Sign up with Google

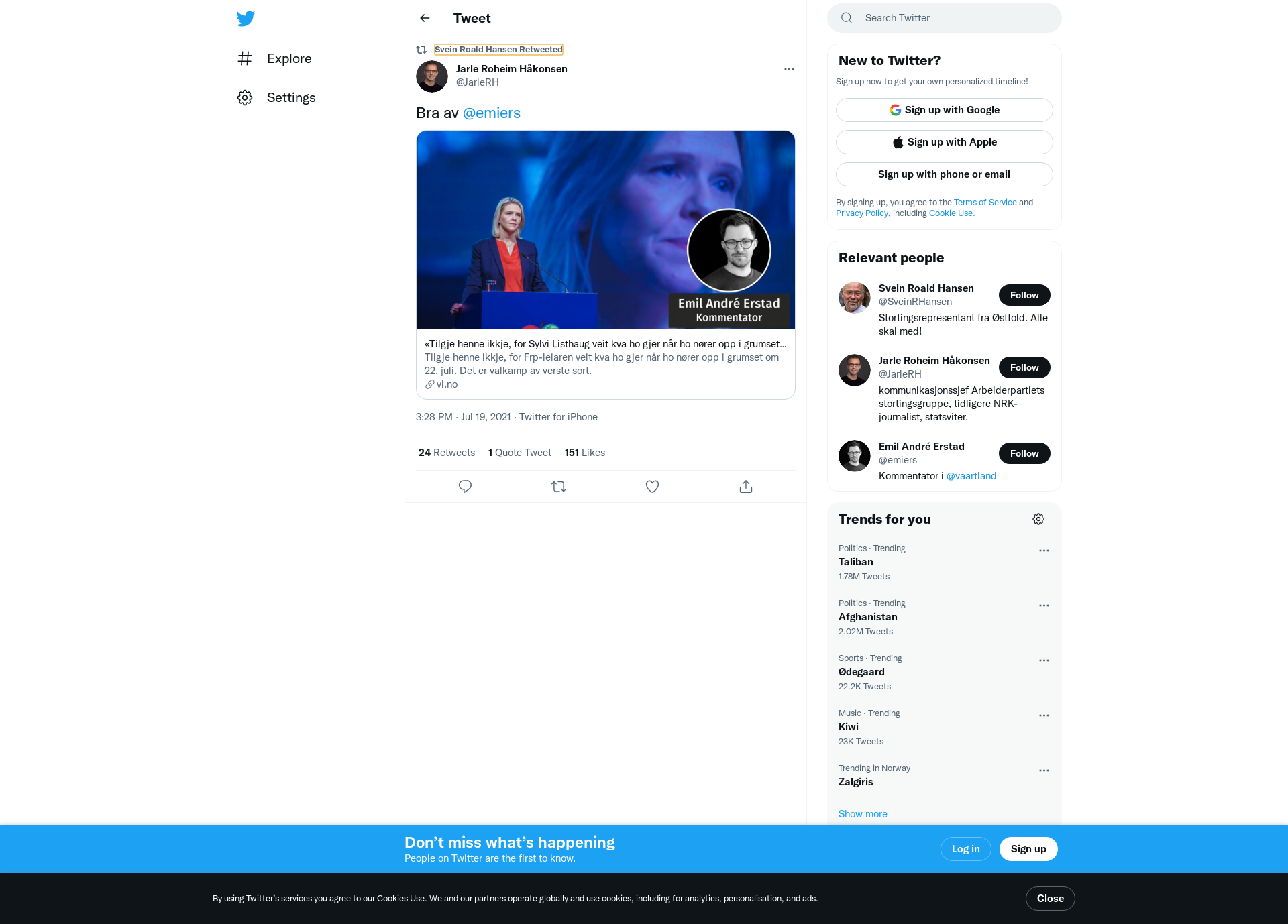944,110
